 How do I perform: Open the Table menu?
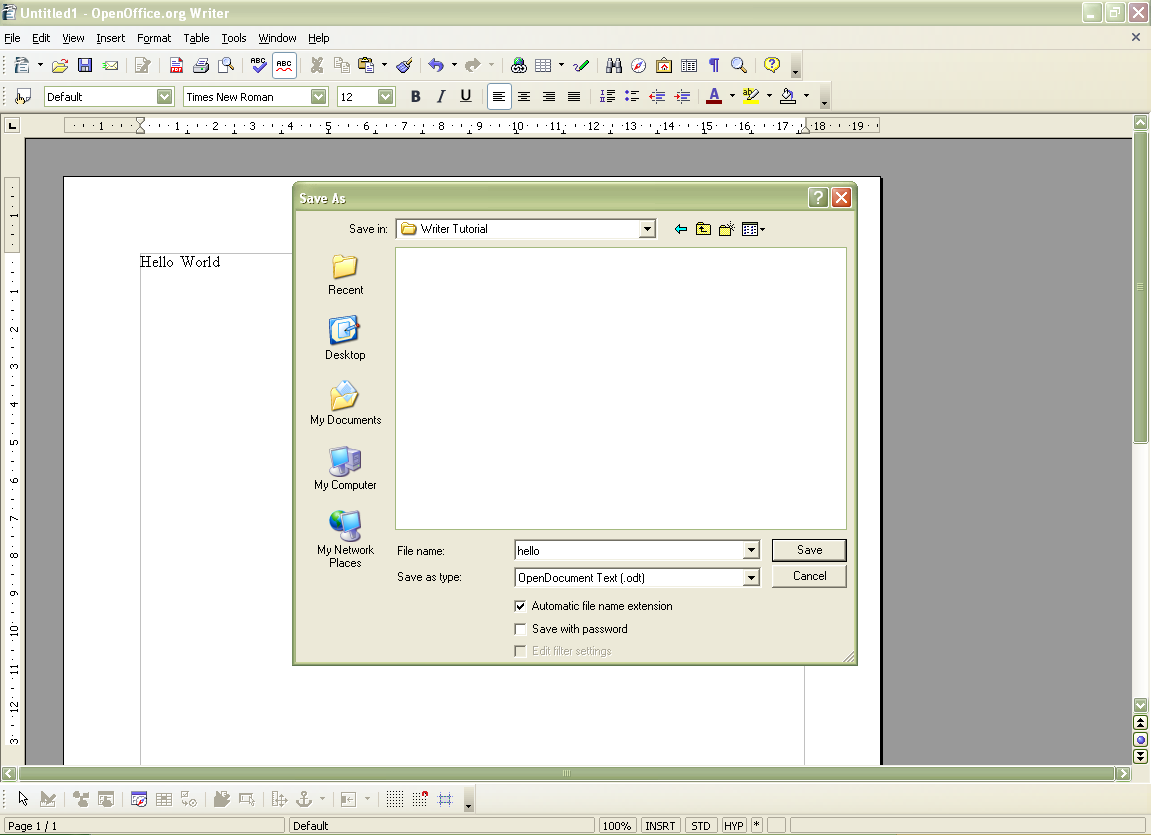[196, 38]
